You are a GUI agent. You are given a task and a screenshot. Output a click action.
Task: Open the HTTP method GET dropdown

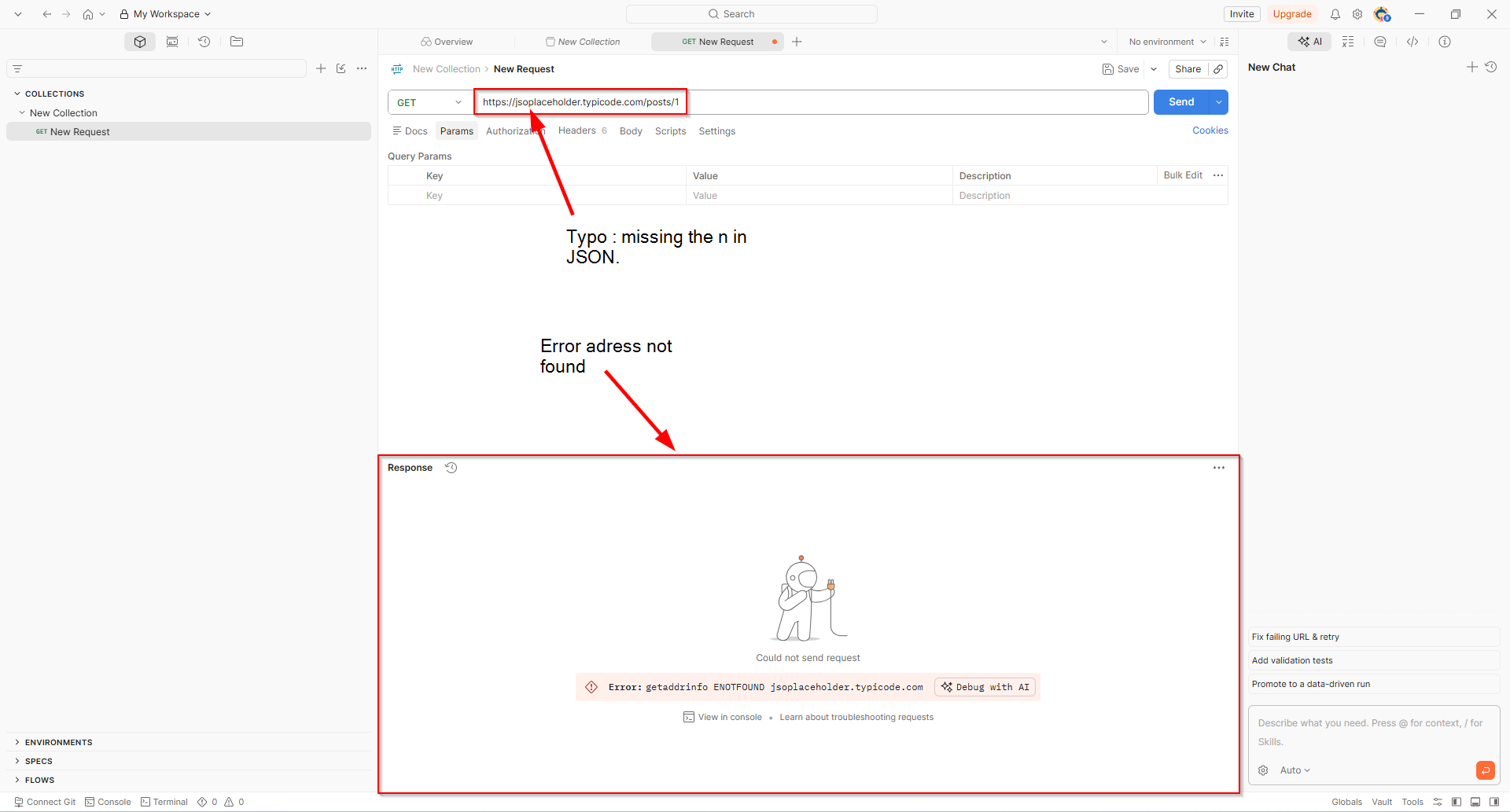[x=429, y=102]
